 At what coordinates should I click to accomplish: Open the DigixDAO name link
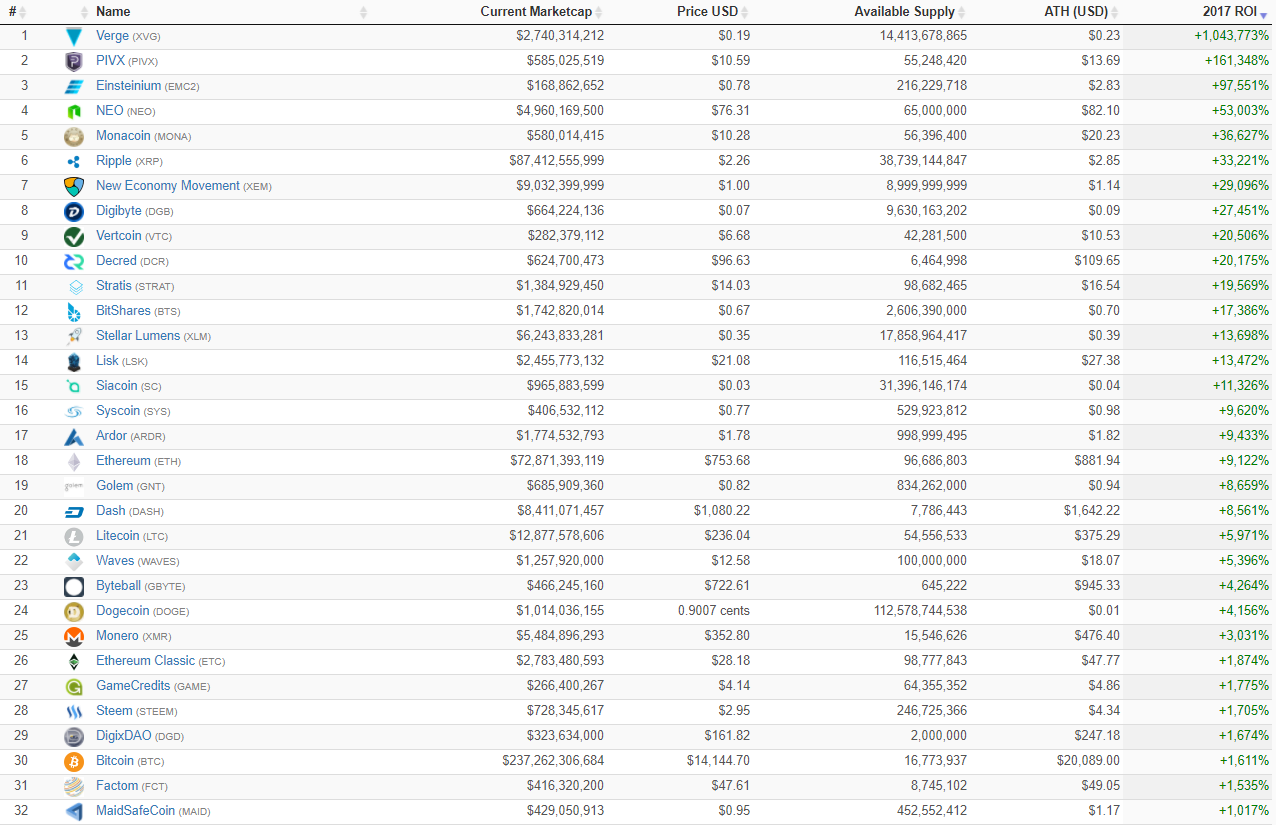coord(124,736)
